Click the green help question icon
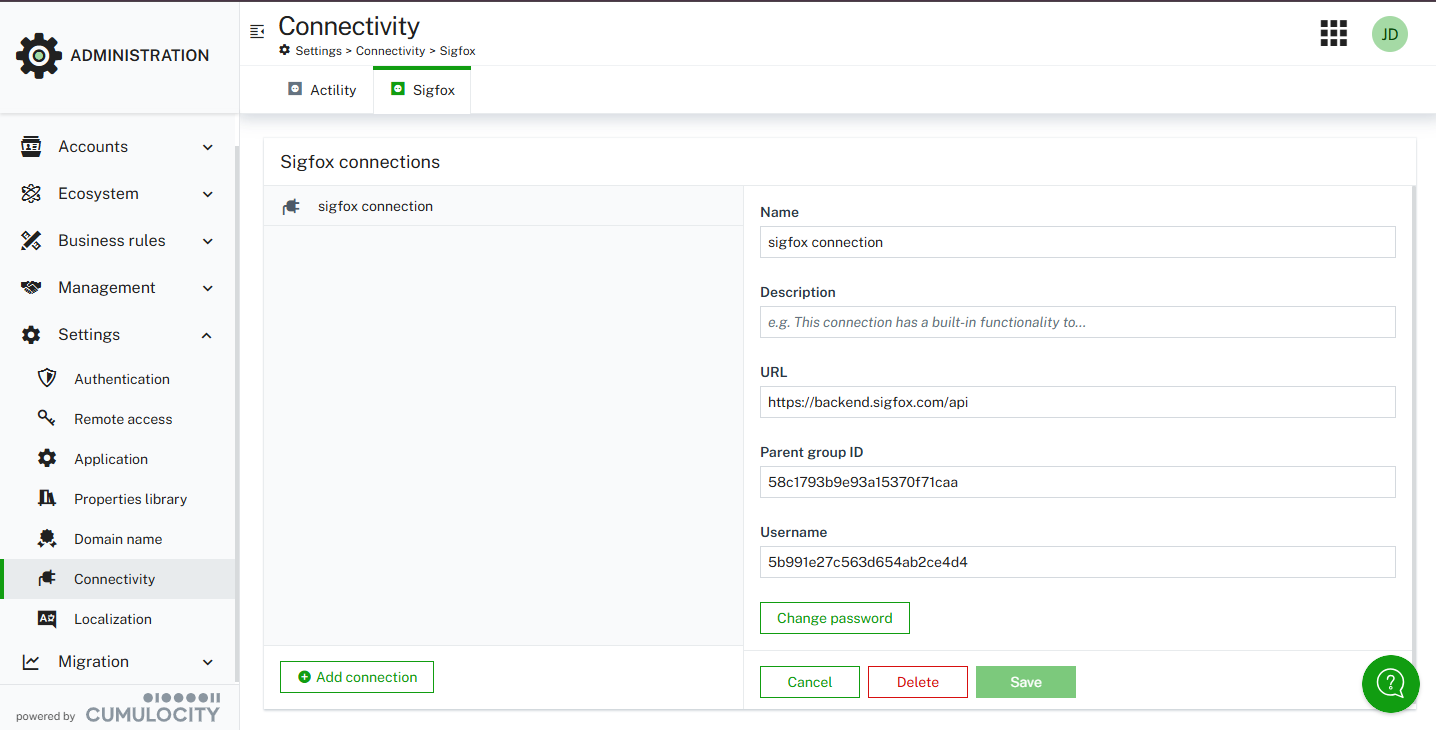Screen dimensions: 1436x730 [x=1390, y=684]
